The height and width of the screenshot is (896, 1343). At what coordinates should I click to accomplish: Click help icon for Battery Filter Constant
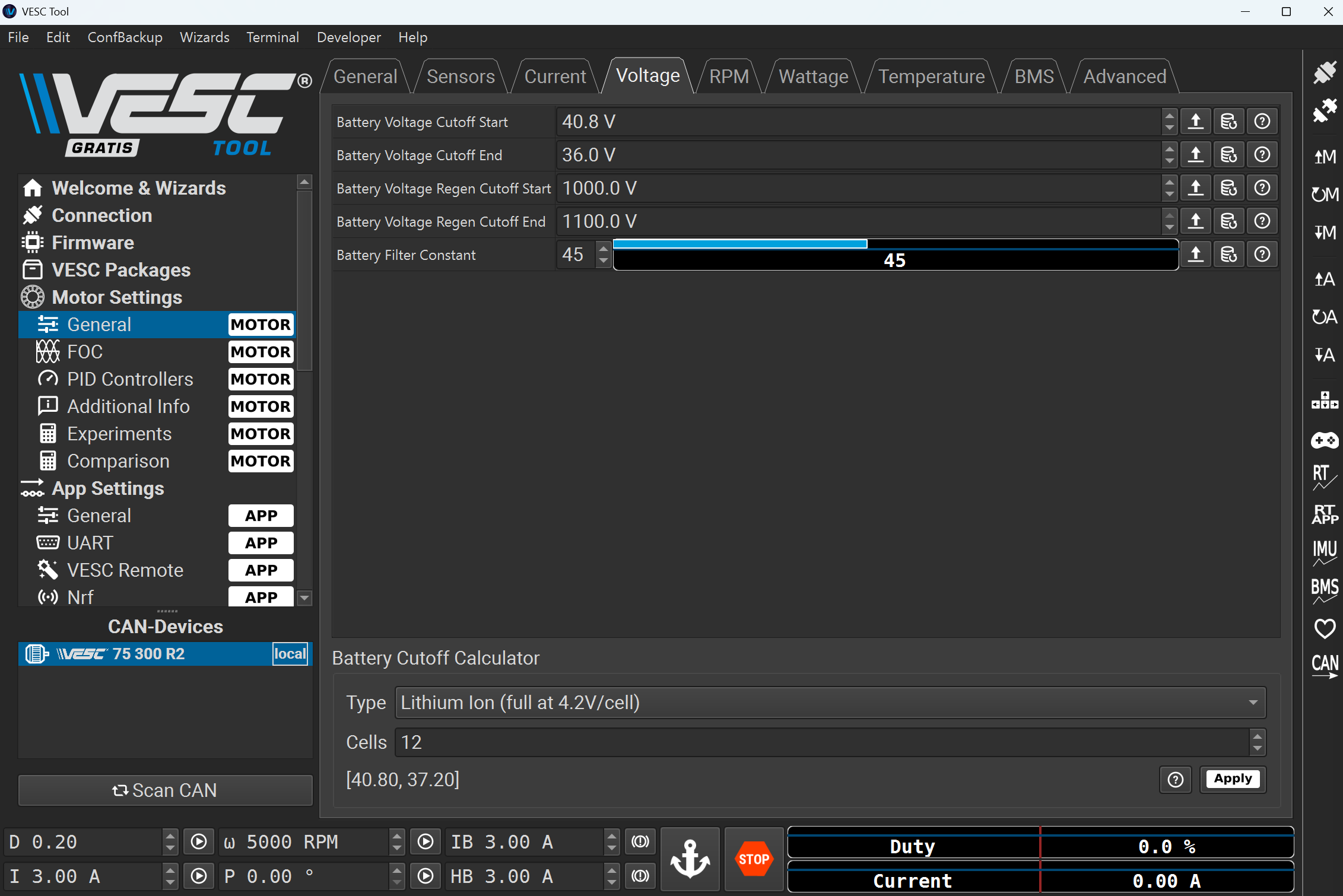pyautogui.click(x=1262, y=255)
